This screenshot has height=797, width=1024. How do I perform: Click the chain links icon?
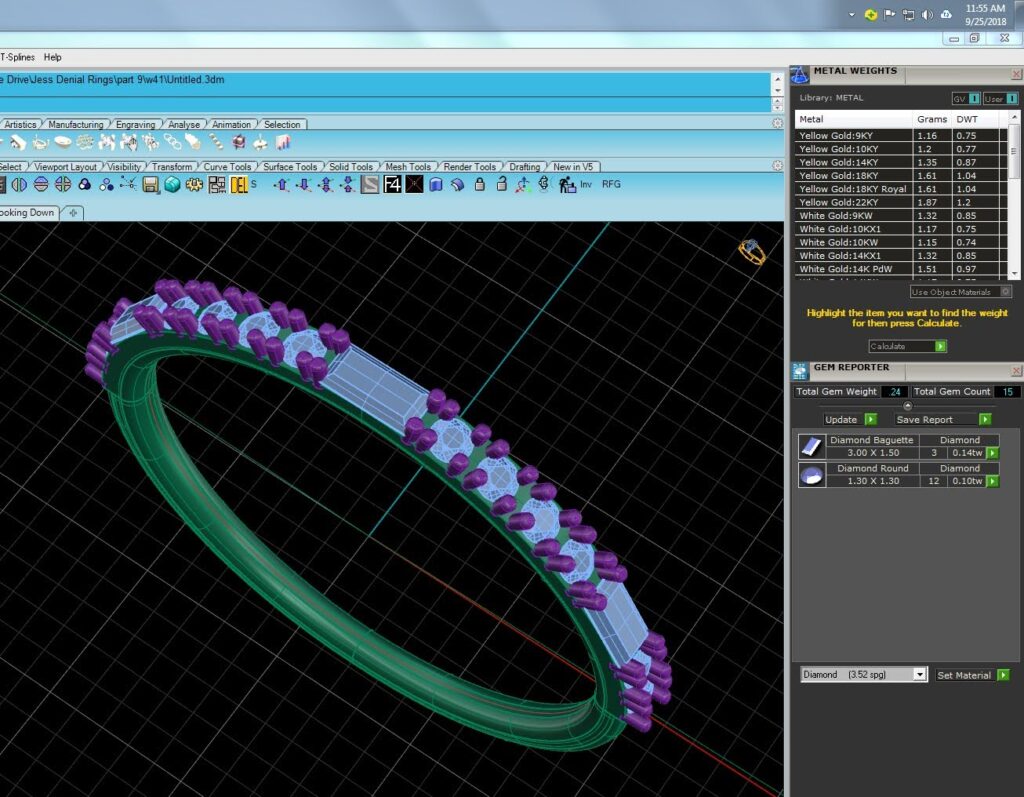tap(172, 142)
